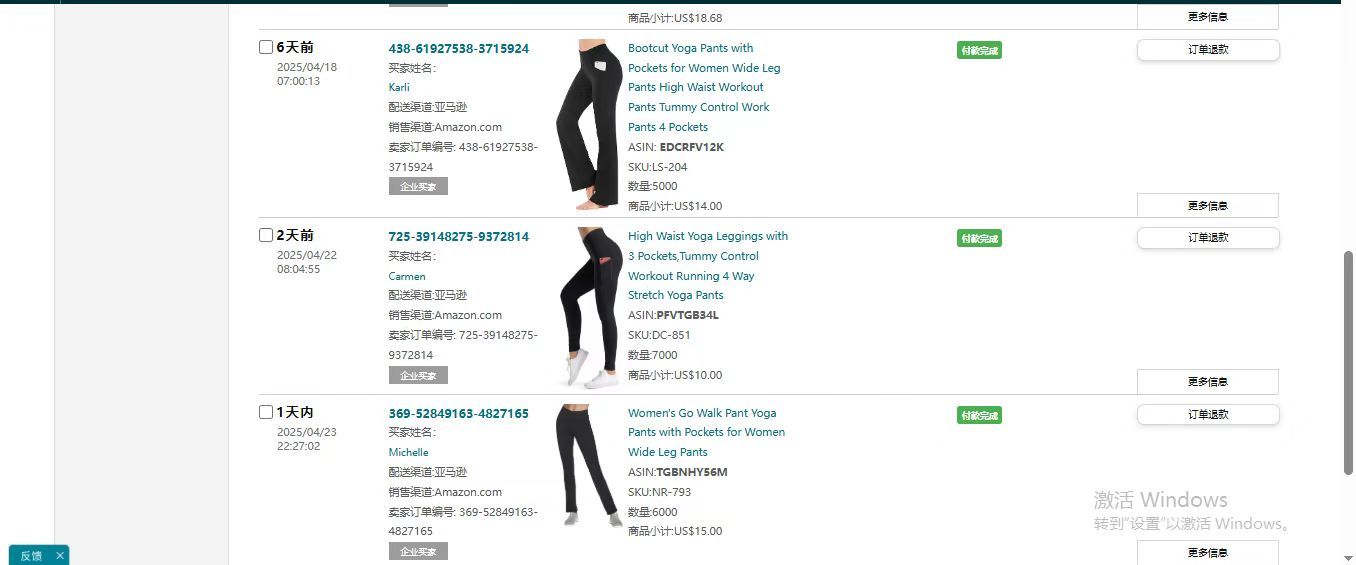Open order 438-61927538-3715924

point(459,48)
